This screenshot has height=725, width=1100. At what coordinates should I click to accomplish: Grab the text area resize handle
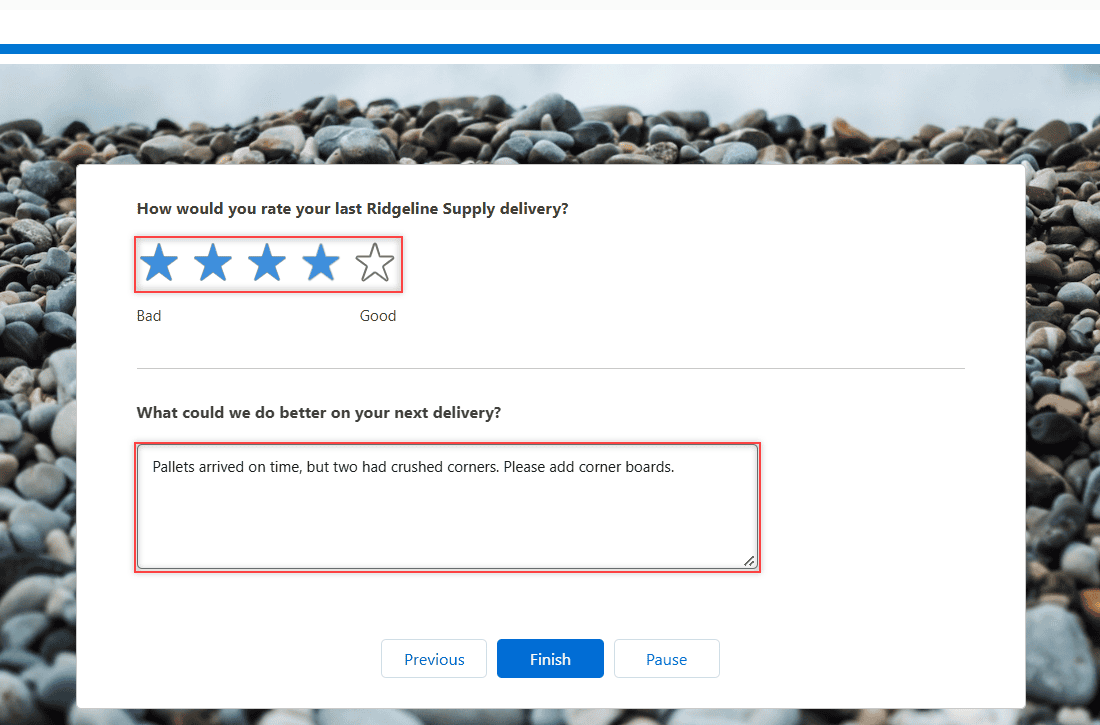pos(749,561)
